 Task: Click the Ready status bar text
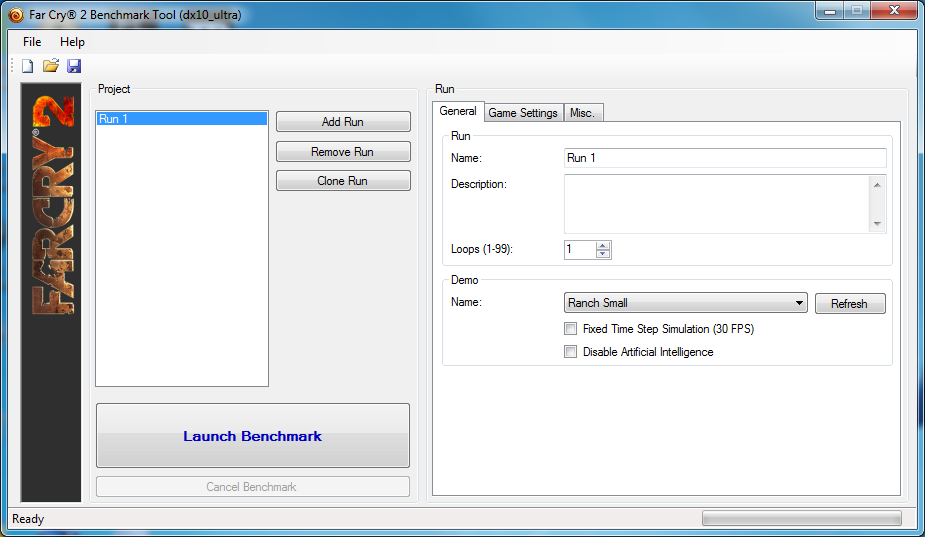(x=28, y=519)
